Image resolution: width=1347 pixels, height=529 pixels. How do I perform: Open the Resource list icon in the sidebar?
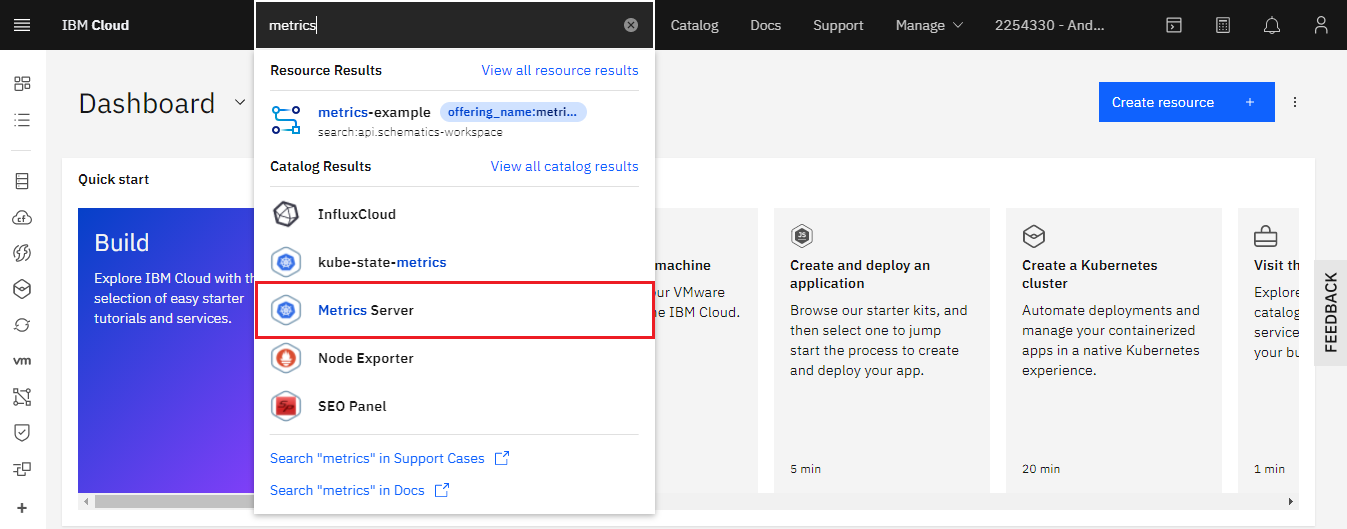pos(22,120)
